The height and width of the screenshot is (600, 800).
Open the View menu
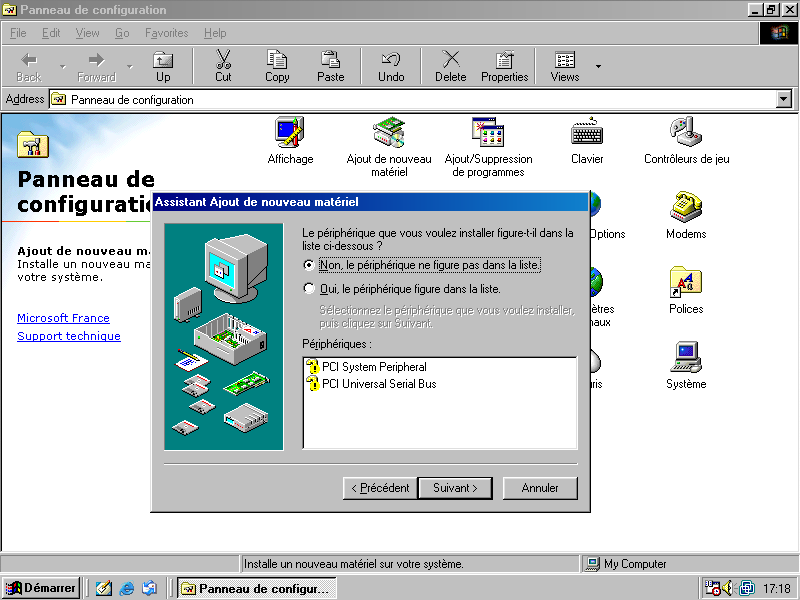[x=87, y=33]
